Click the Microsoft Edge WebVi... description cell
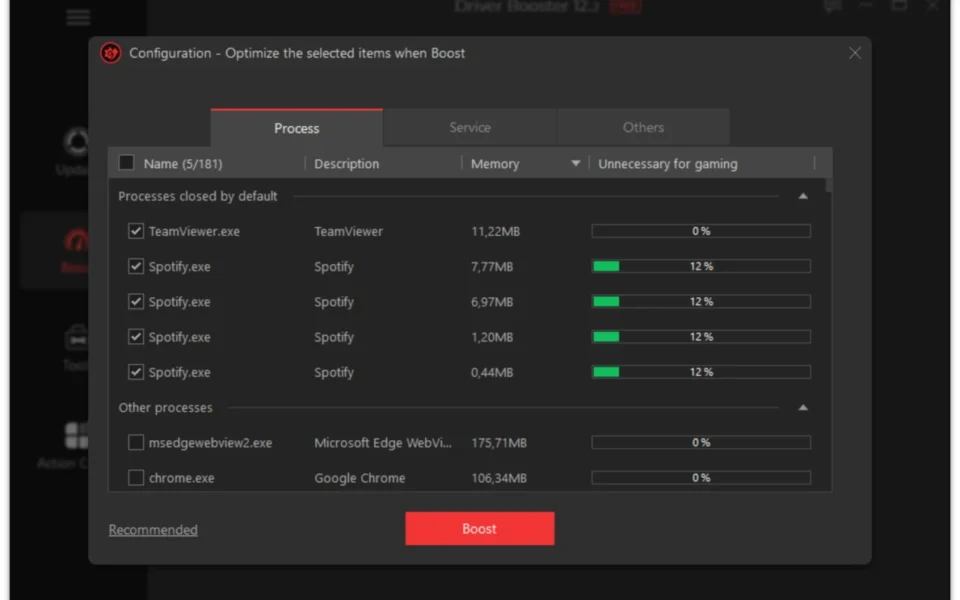This screenshot has height=600, width=960. click(x=383, y=443)
